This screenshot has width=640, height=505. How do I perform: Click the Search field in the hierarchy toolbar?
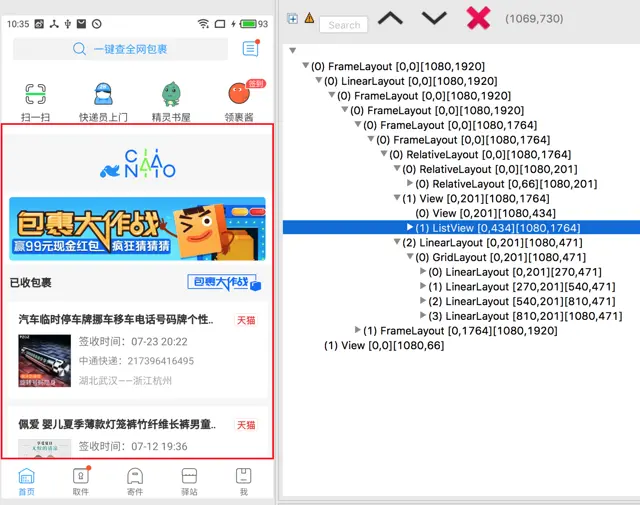(x=344, y=25)
